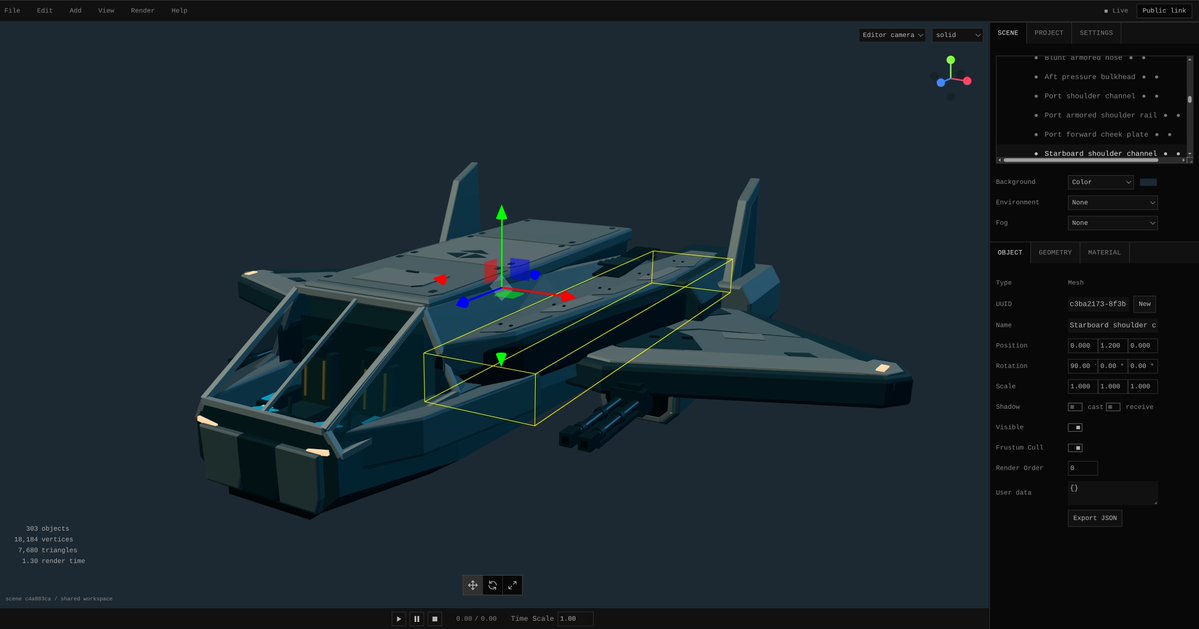The width and height of the screenshot is (1199, 629).
Task: Generate a new UUID with New button
Action: coord(1144,304)
